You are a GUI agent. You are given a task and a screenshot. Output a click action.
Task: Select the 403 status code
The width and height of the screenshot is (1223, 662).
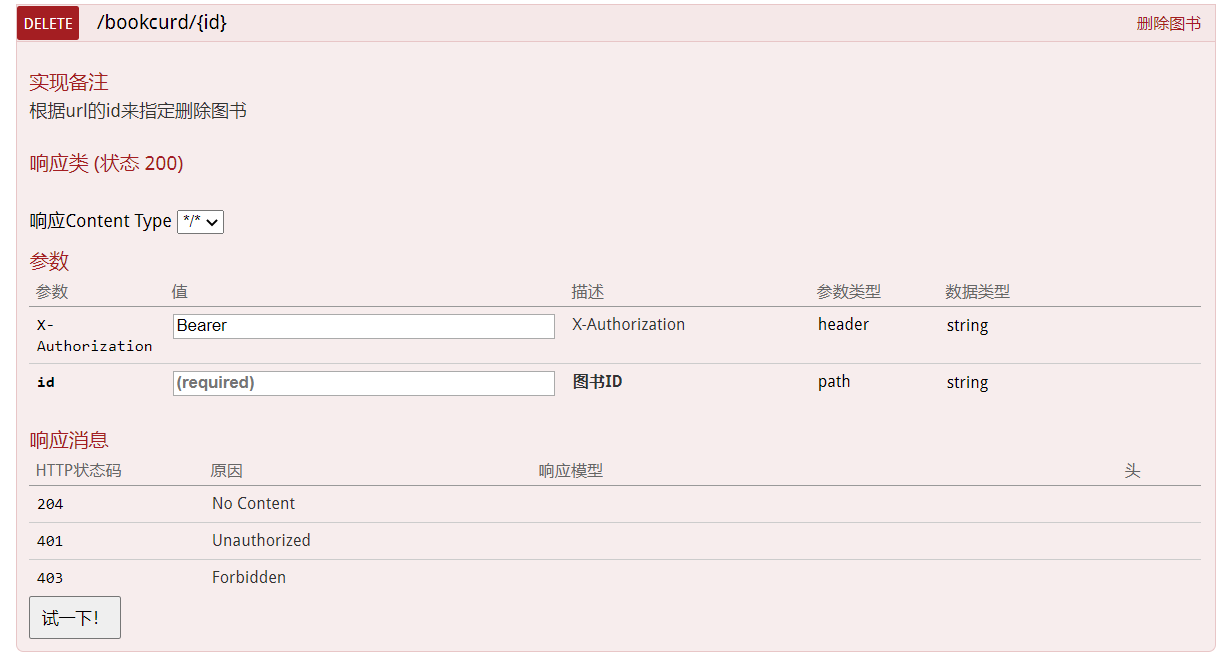click(x=50, y=578)
